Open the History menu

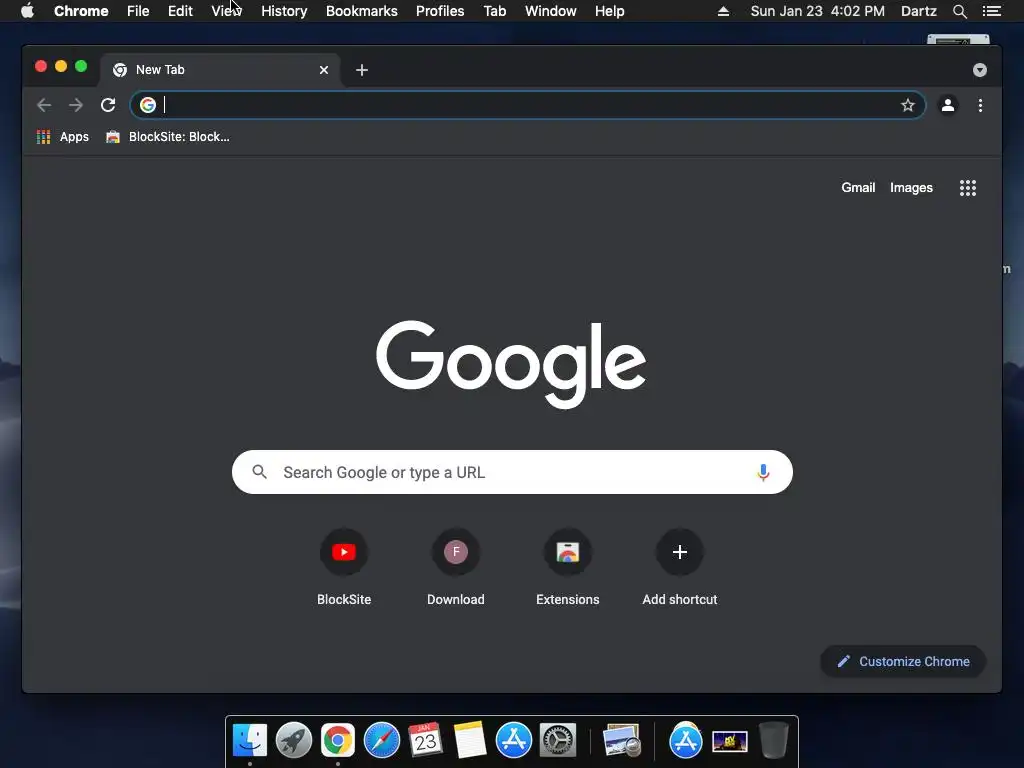284,11
